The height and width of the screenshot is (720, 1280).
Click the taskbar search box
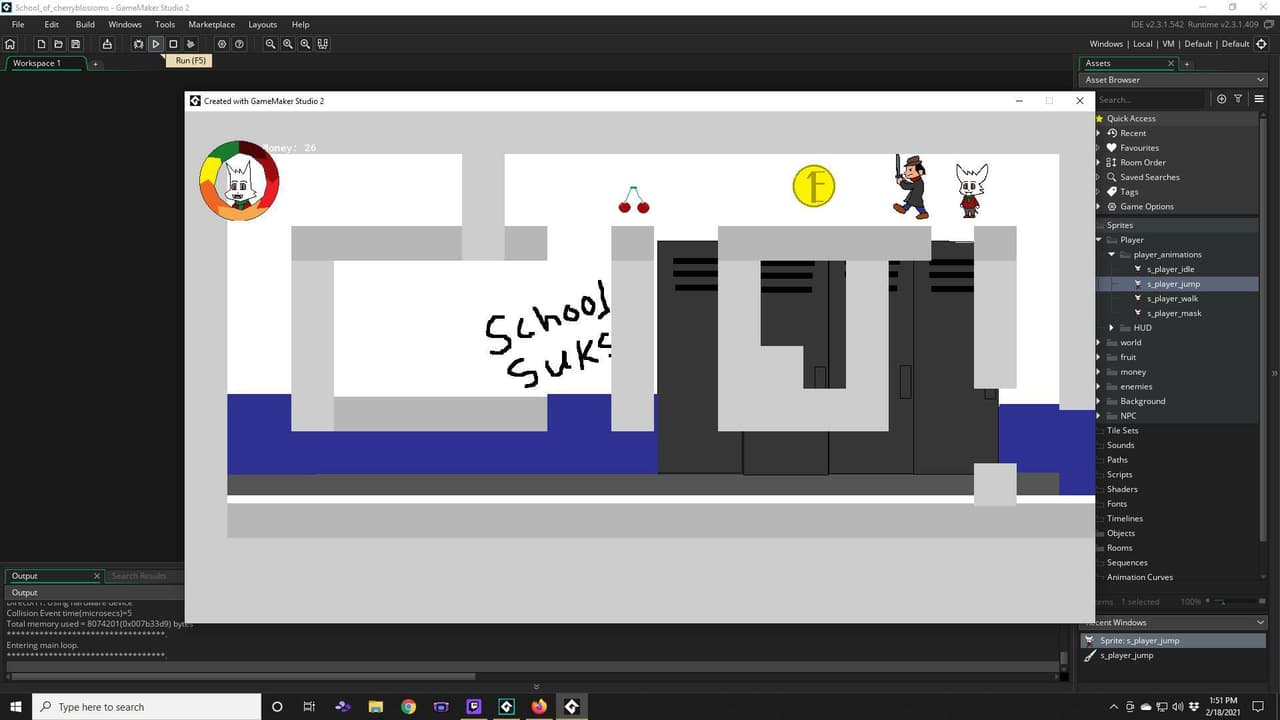point(147,707)
